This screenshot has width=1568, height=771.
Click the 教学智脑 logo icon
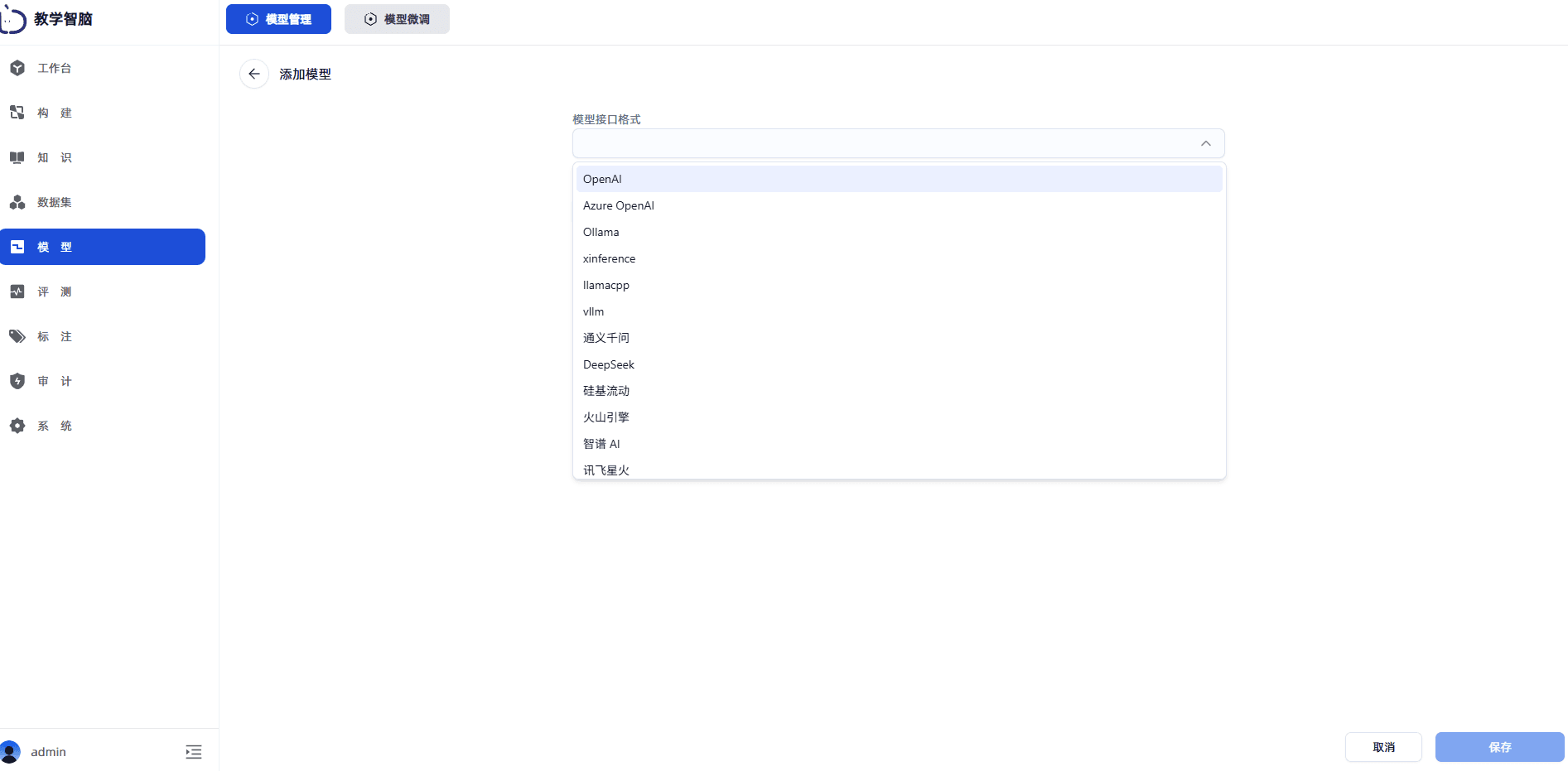click(x=12, y=18)
